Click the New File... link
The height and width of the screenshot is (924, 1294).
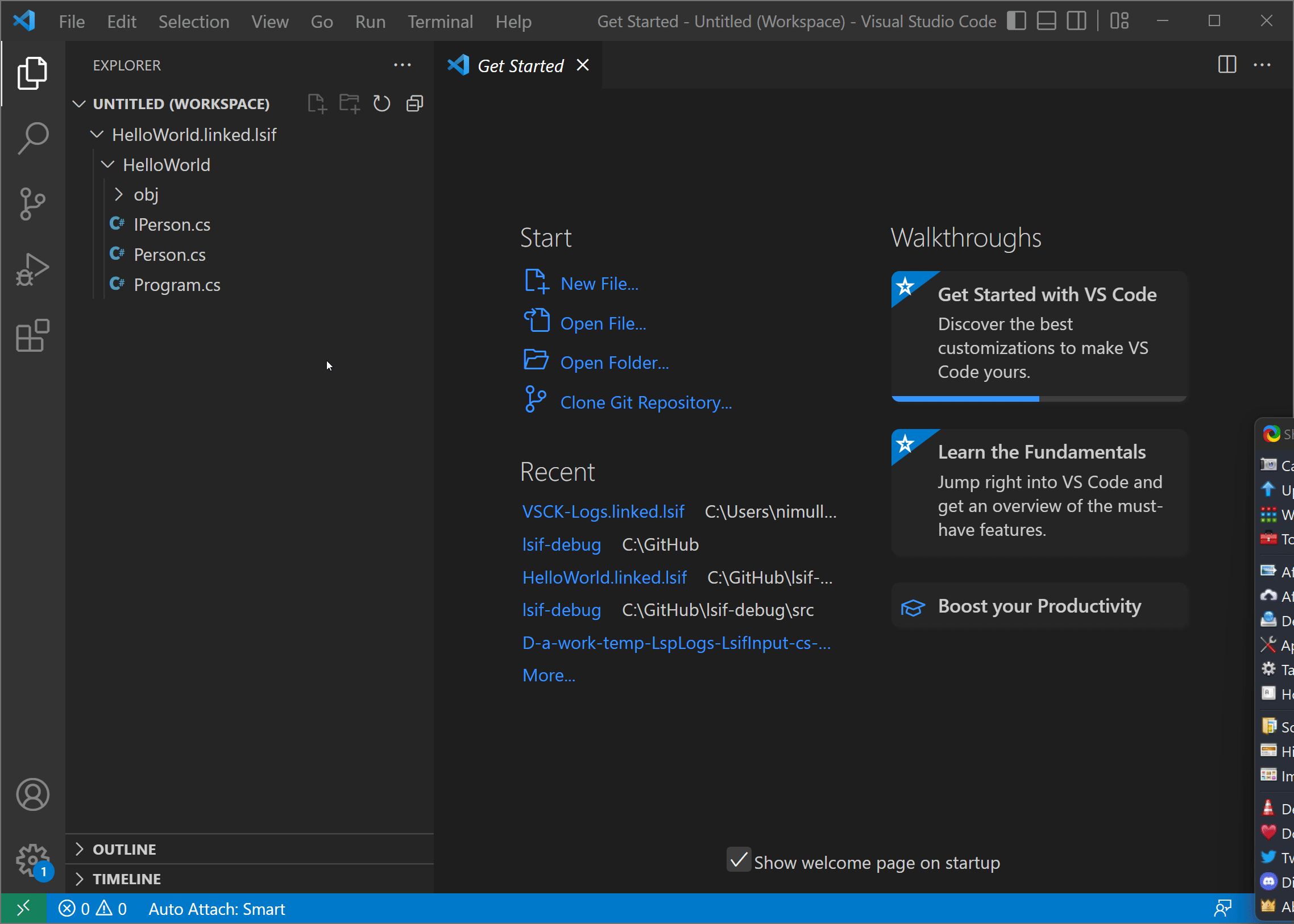point(599,284)
